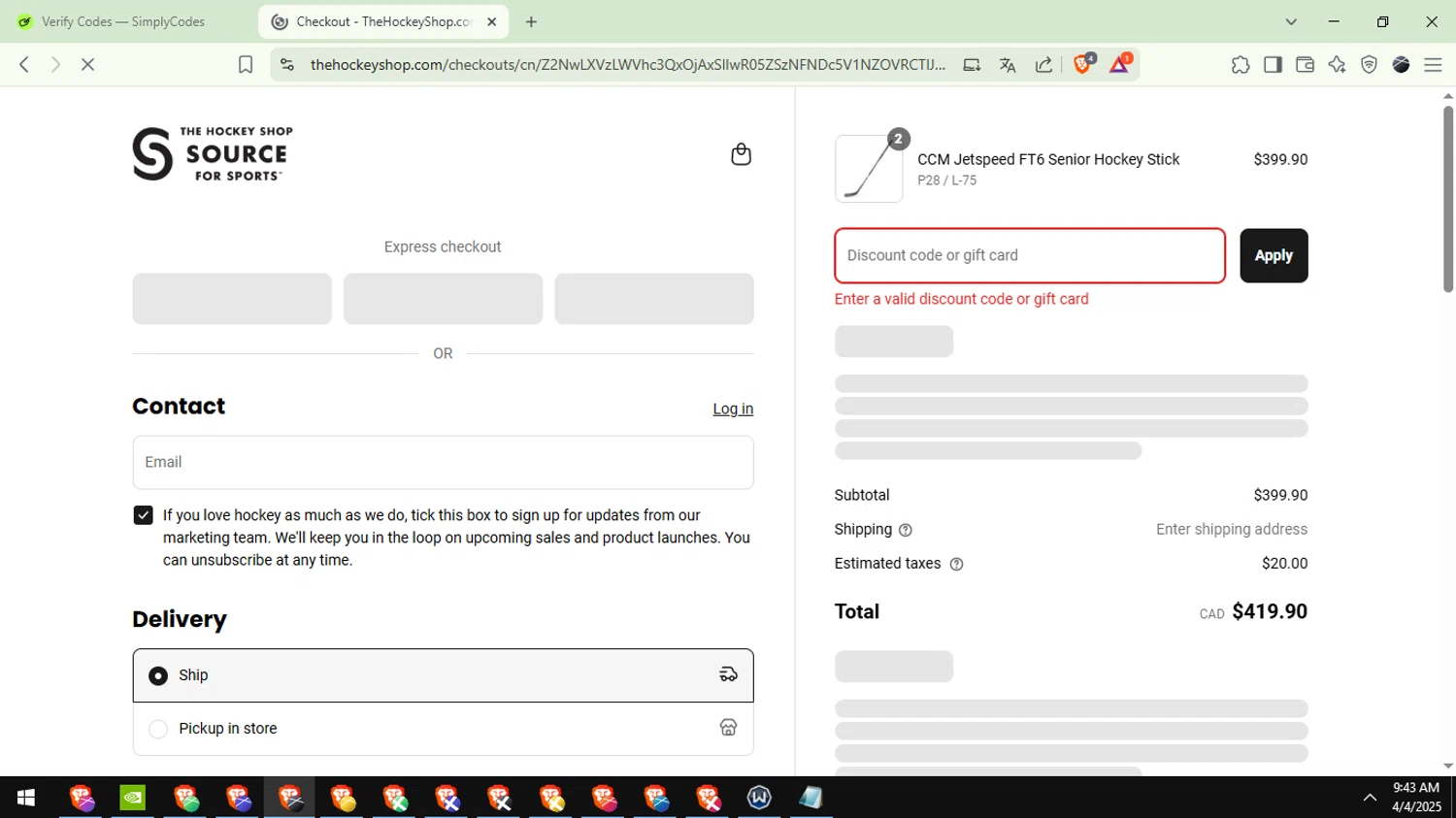Open the tab search dropdown arrow
1456x818 pixels.
tap(1291, 21)
